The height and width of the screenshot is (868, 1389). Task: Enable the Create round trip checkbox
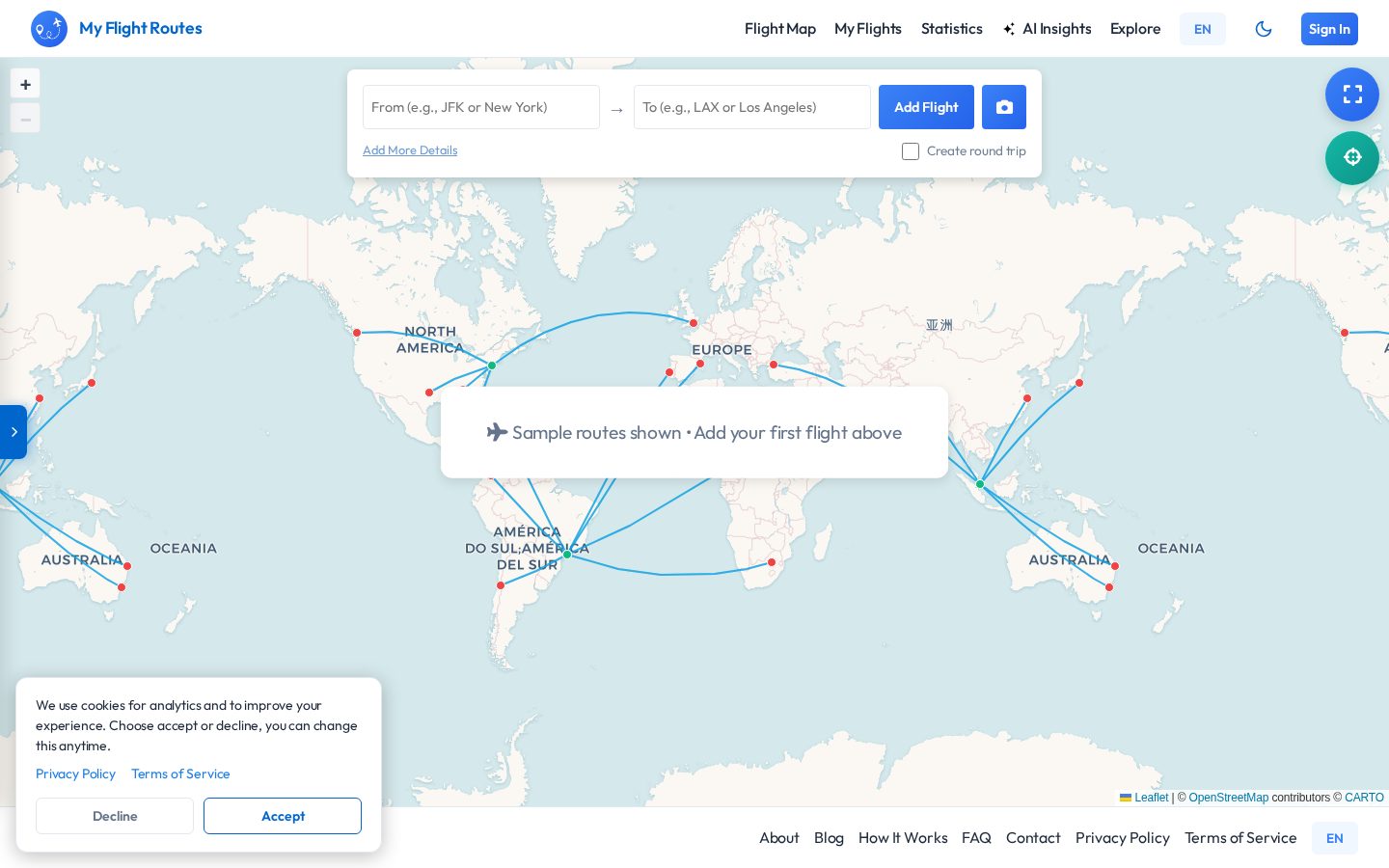pyautogui.click(x=911, y=151)
